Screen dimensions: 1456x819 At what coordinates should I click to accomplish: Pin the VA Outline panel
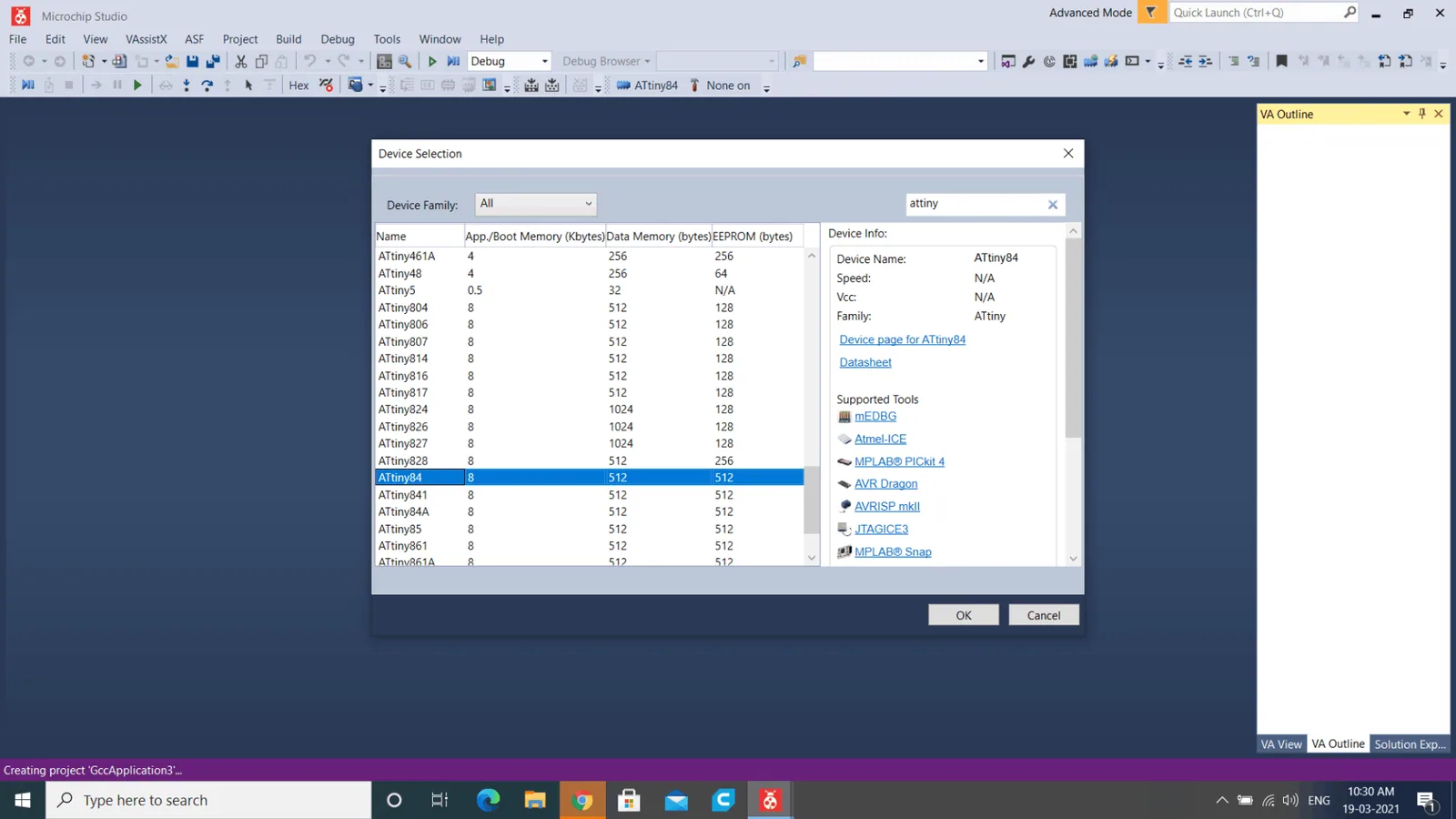[1422, 114]
